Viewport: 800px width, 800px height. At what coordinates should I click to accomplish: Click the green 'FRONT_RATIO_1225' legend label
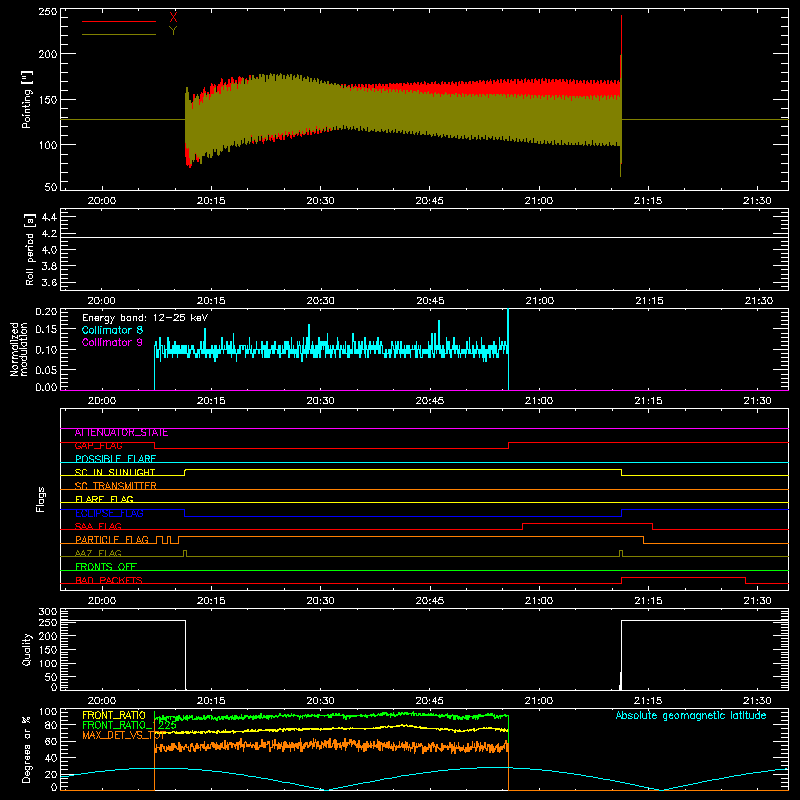coord(129,725)
